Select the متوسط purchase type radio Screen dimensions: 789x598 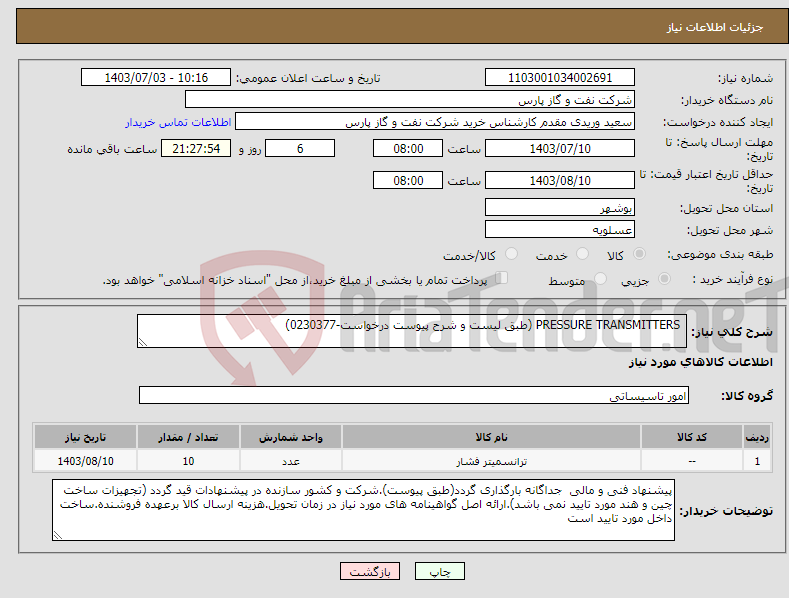point(600,278)
